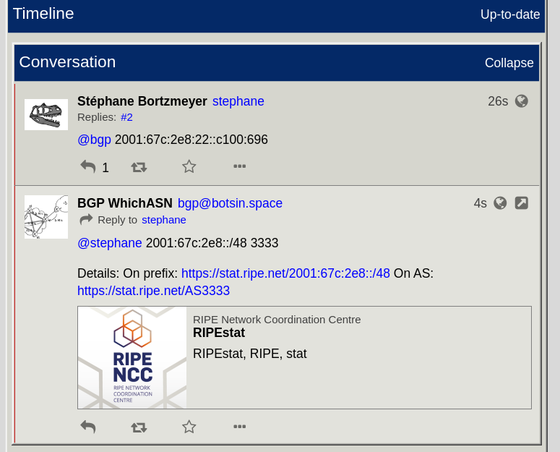Screen dimensions: 560x452
Task: Open the @bgp mention link
Action: coord(94,140)
